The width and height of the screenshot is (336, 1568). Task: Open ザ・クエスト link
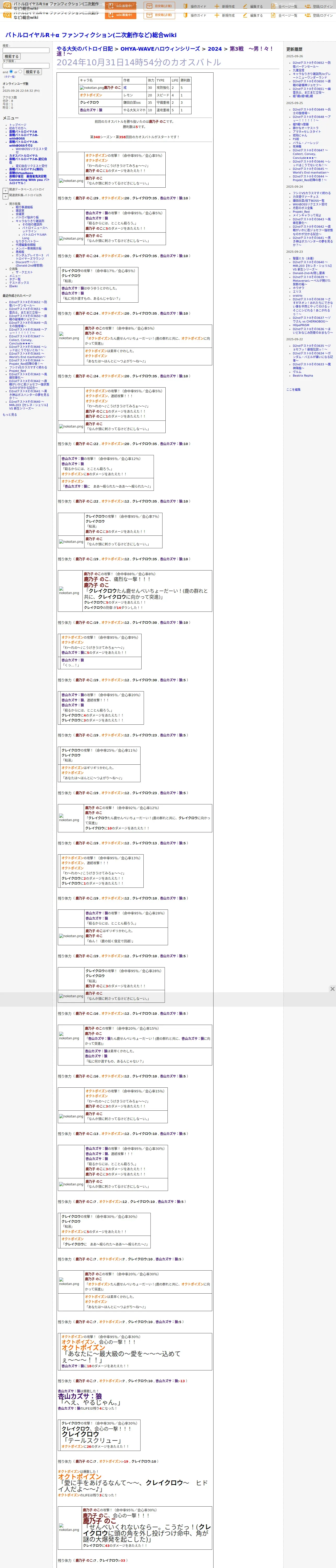point(24,273)
